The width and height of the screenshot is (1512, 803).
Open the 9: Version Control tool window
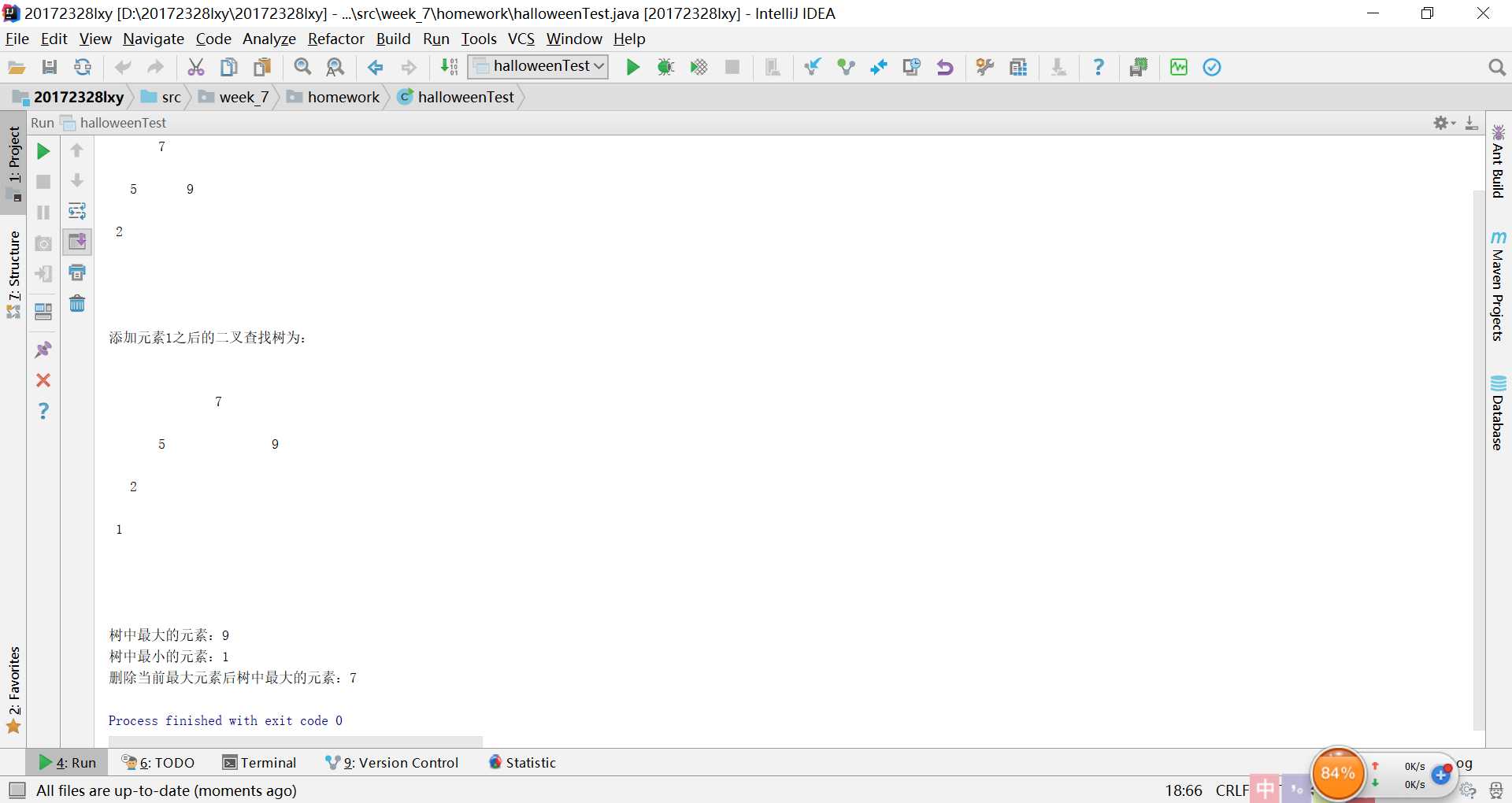pos(392,762)
